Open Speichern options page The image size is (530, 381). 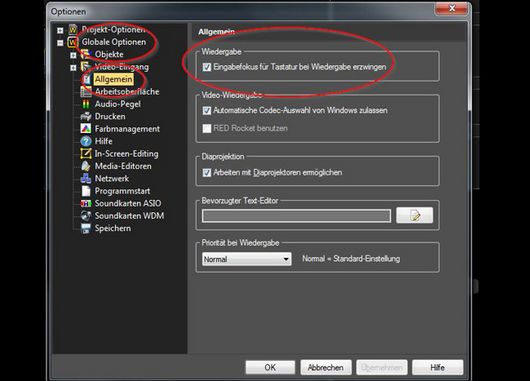point(113,228)
